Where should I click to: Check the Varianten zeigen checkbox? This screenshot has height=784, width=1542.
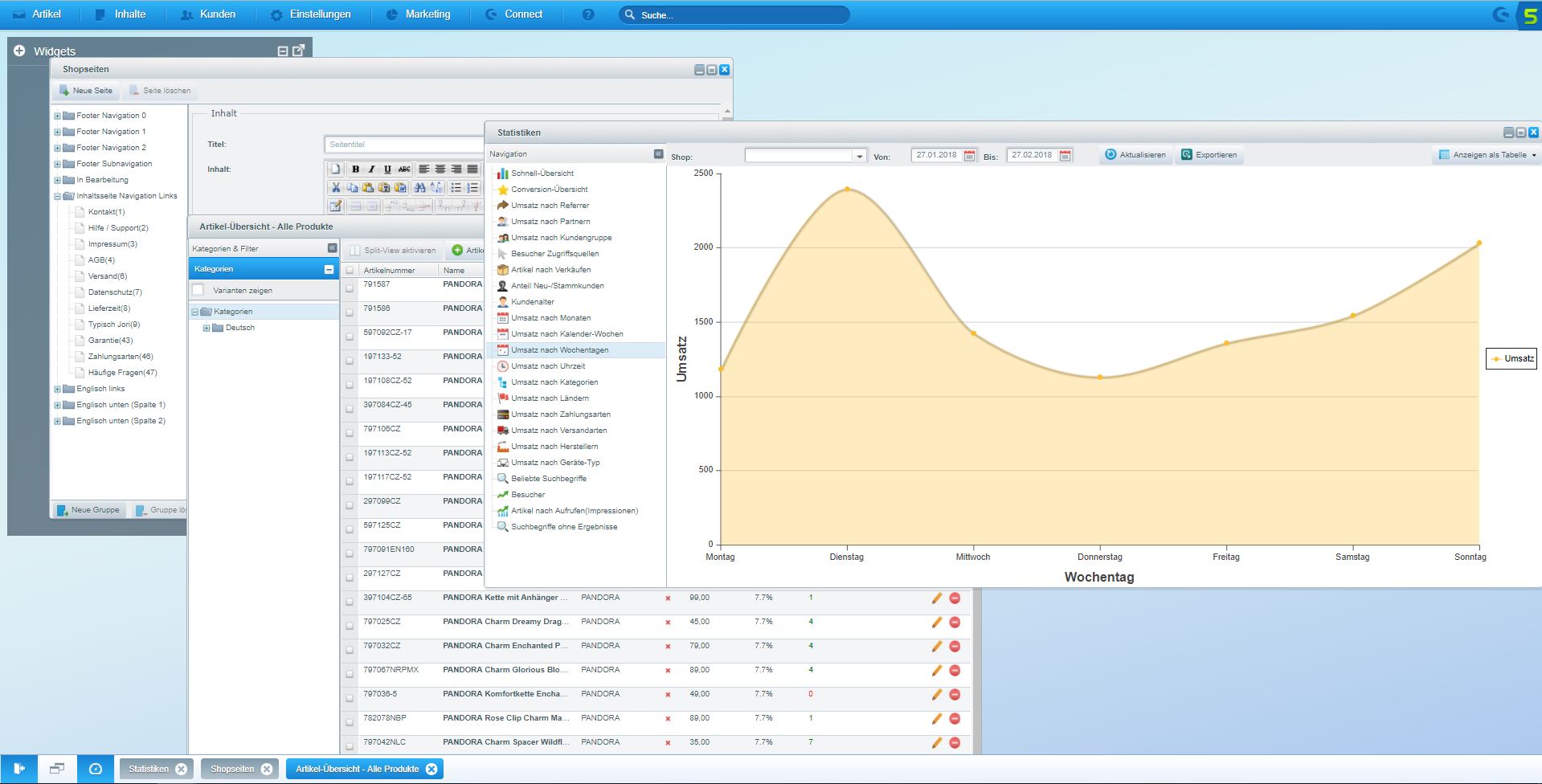198,290
